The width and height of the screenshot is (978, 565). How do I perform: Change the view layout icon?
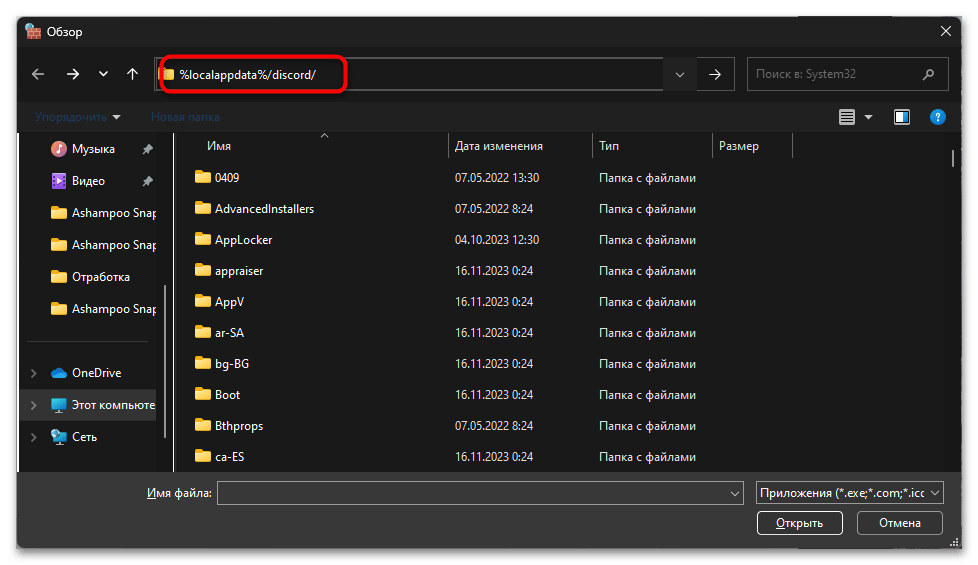[846, 117]
